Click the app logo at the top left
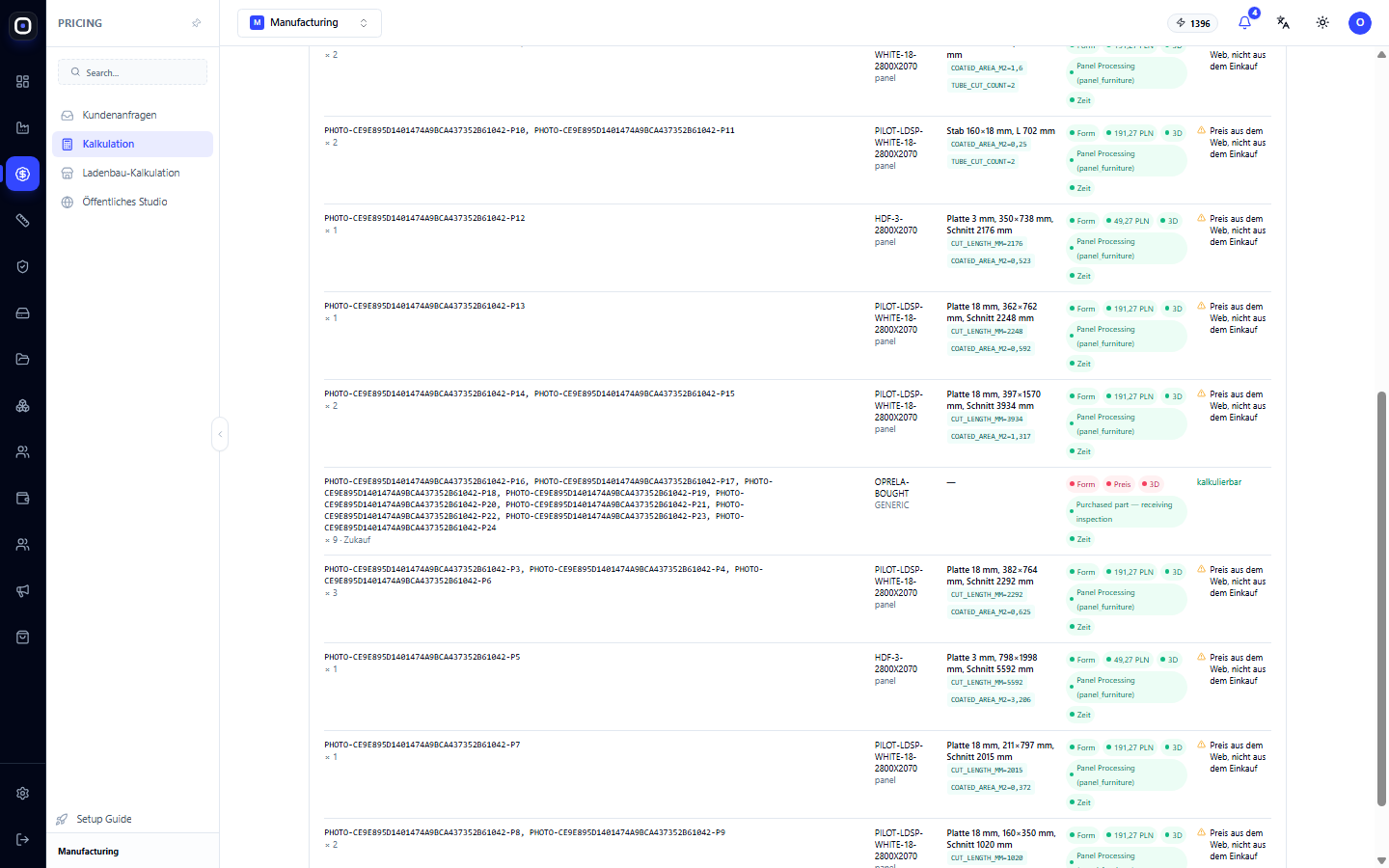 tap(23, 26)
